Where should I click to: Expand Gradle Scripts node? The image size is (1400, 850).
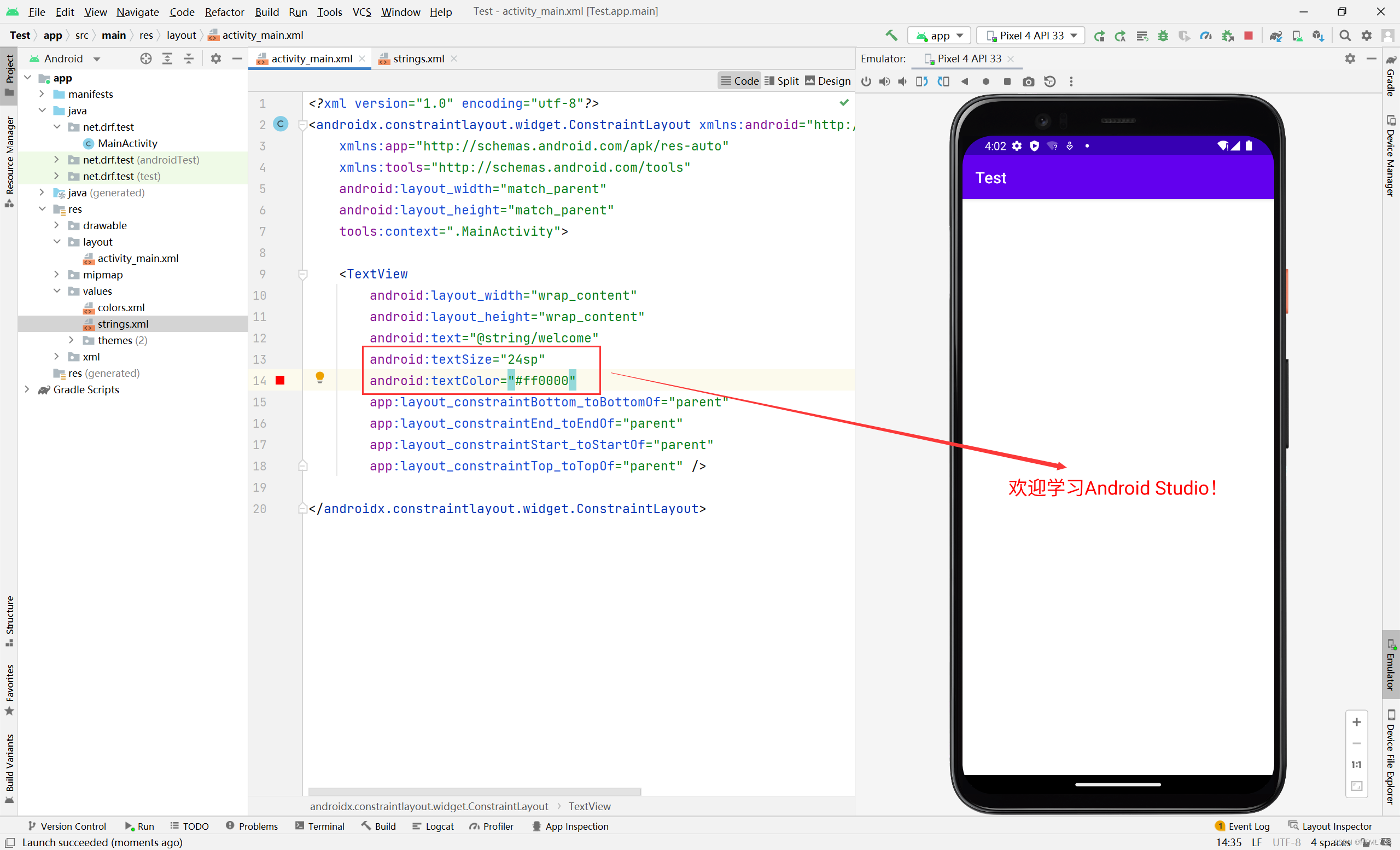pos(27,389)
